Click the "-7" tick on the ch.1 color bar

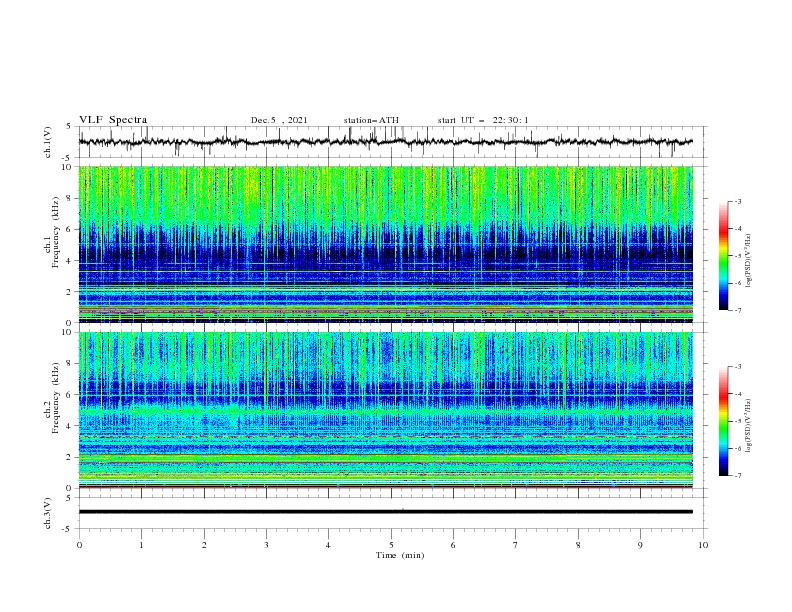738,311
